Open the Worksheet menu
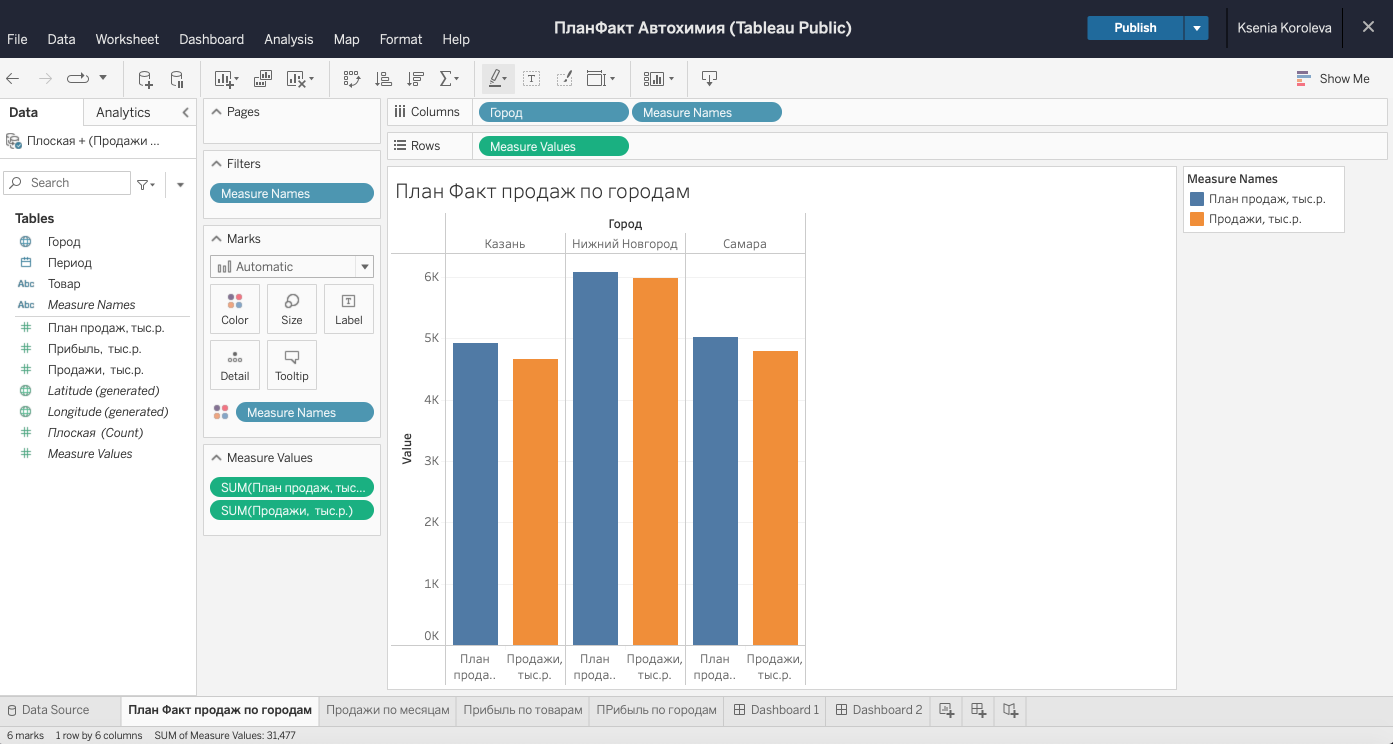This screenshot has height=744, width=1393. click(127, 39)
